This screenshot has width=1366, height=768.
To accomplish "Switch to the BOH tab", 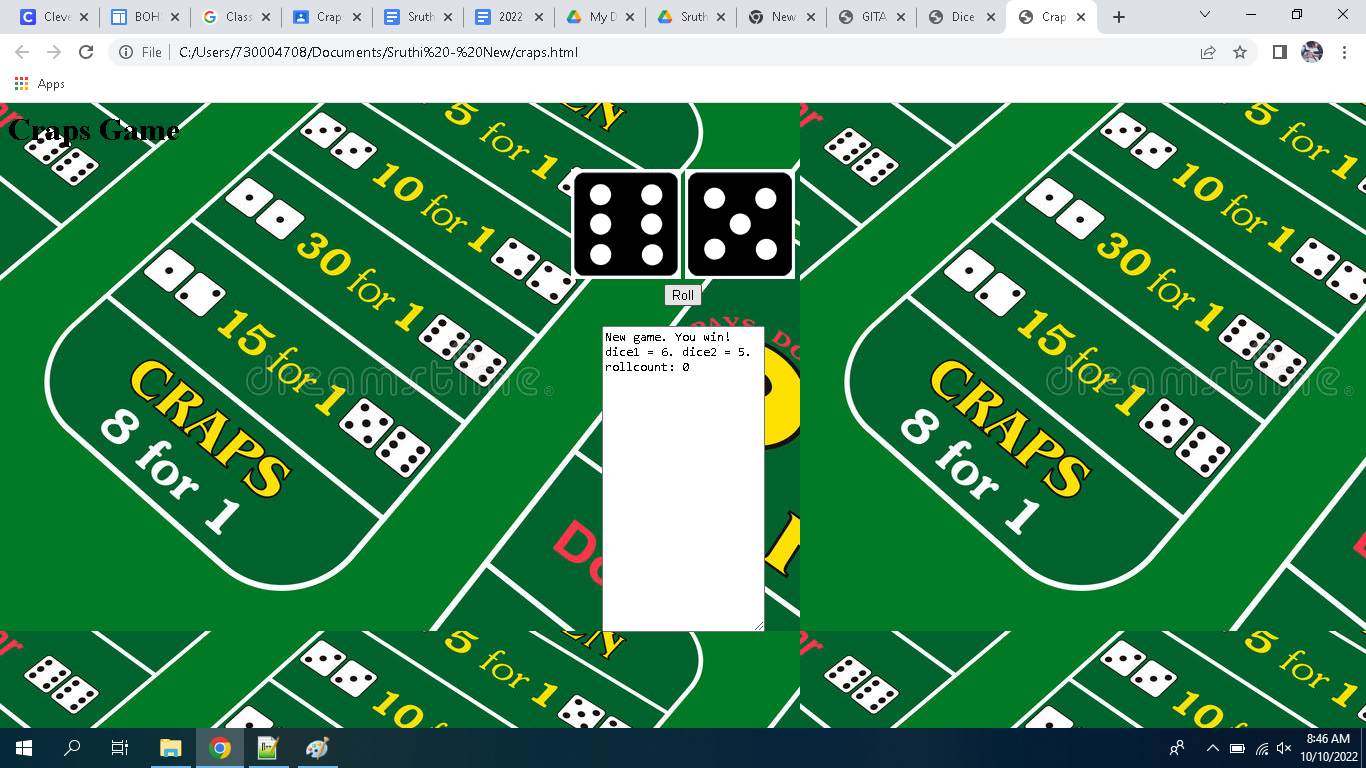I will tap(146, 17).
